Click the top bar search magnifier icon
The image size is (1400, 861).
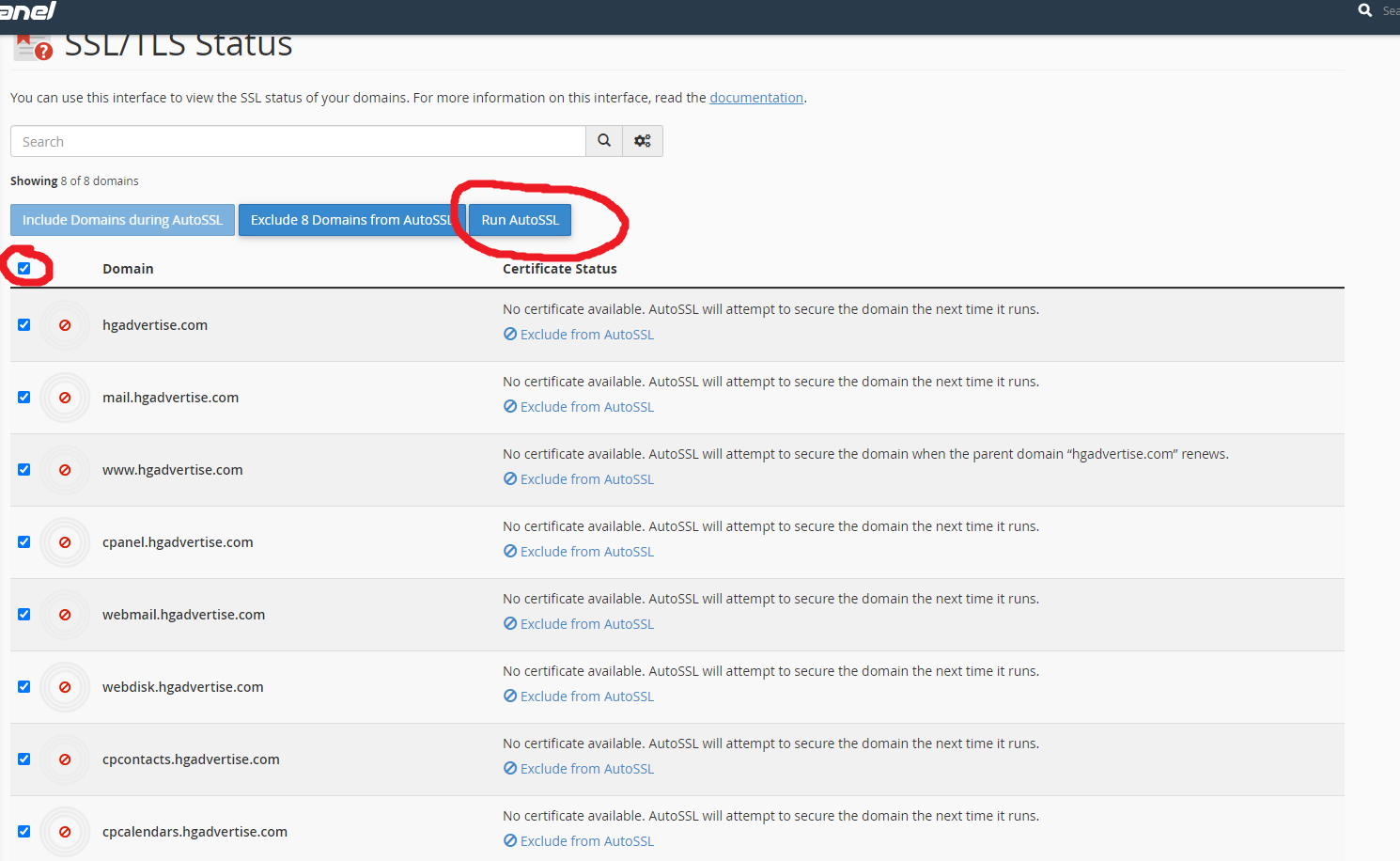(1365, 10)
